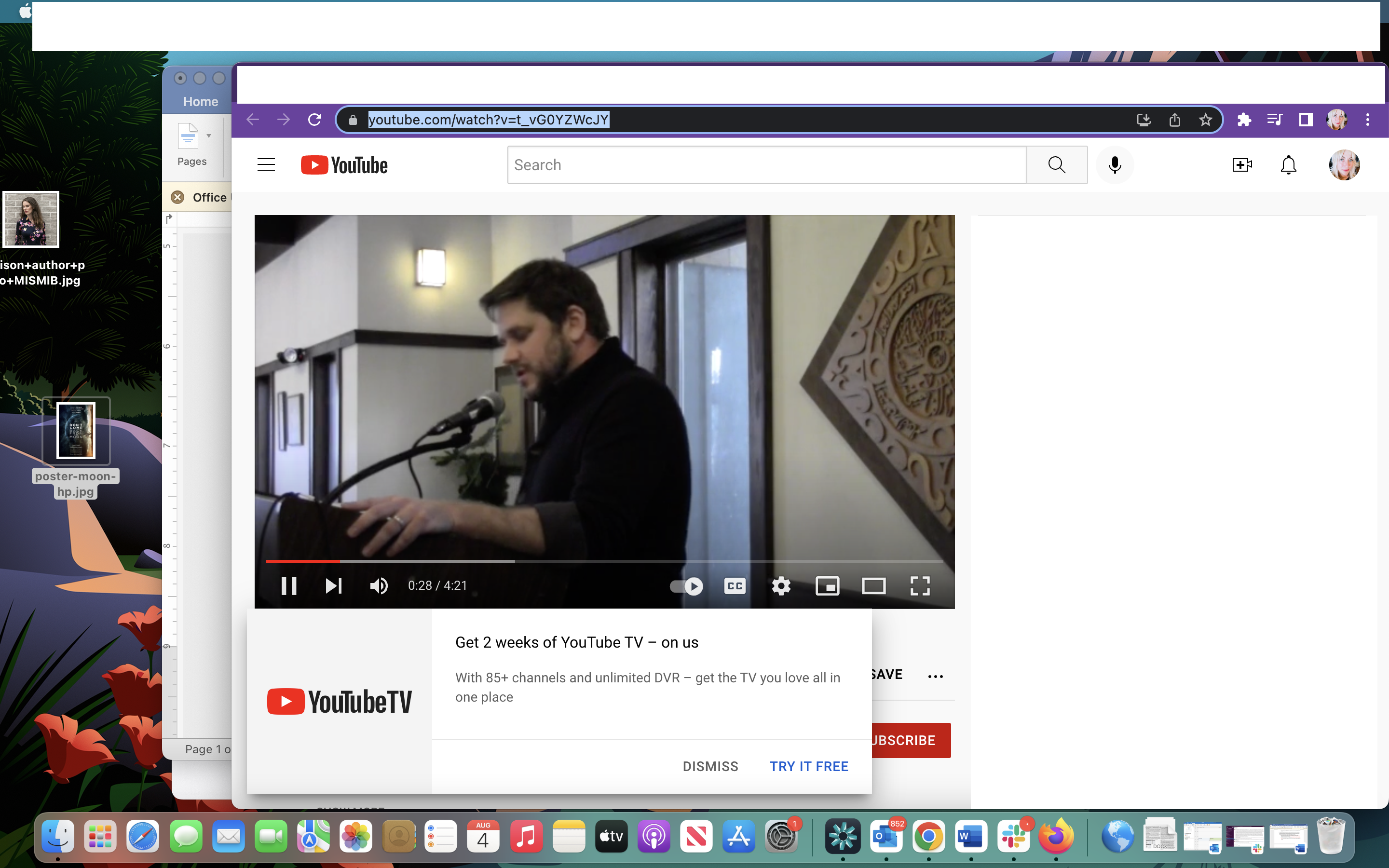Toggle the autoplay switch
The image size is (1389, 868).
pyautogui.click(x=686, y=585)
